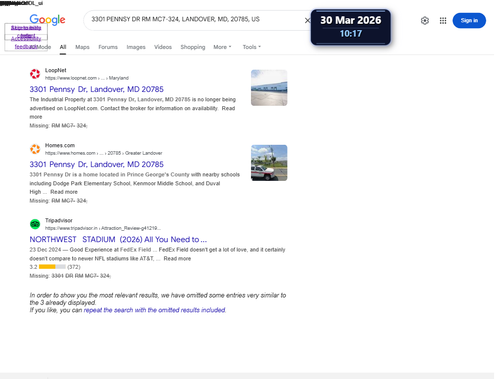500x379 pixels.
Task: Switch to the All results tab
Action: 63,47
